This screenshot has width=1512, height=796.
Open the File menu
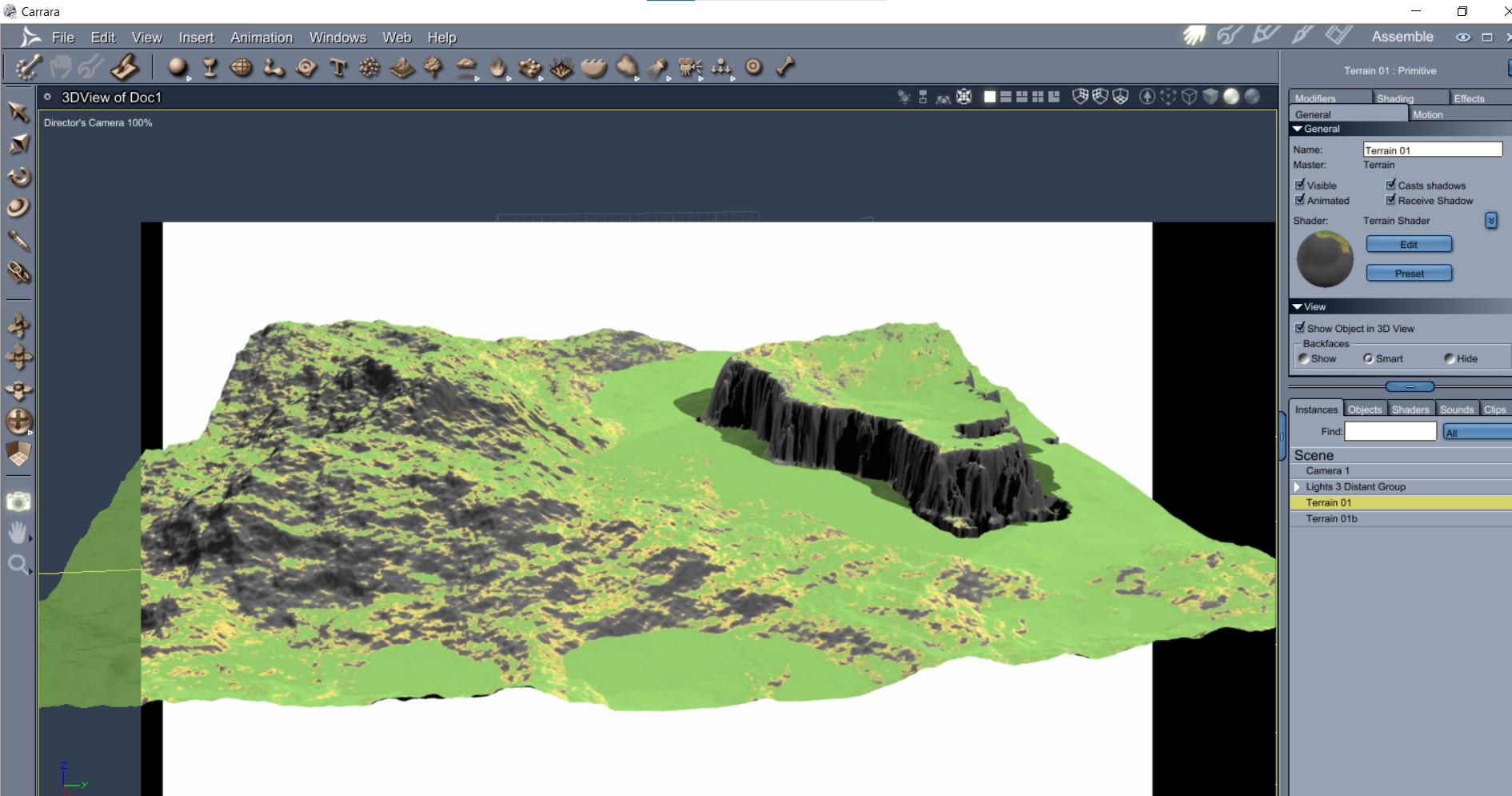63,38
